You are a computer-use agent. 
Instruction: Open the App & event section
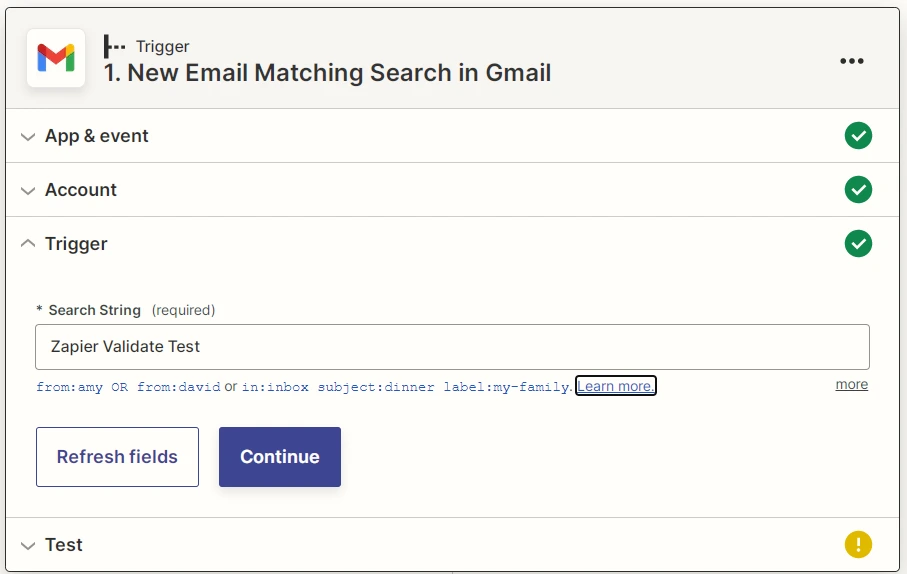tap(97, 136)
